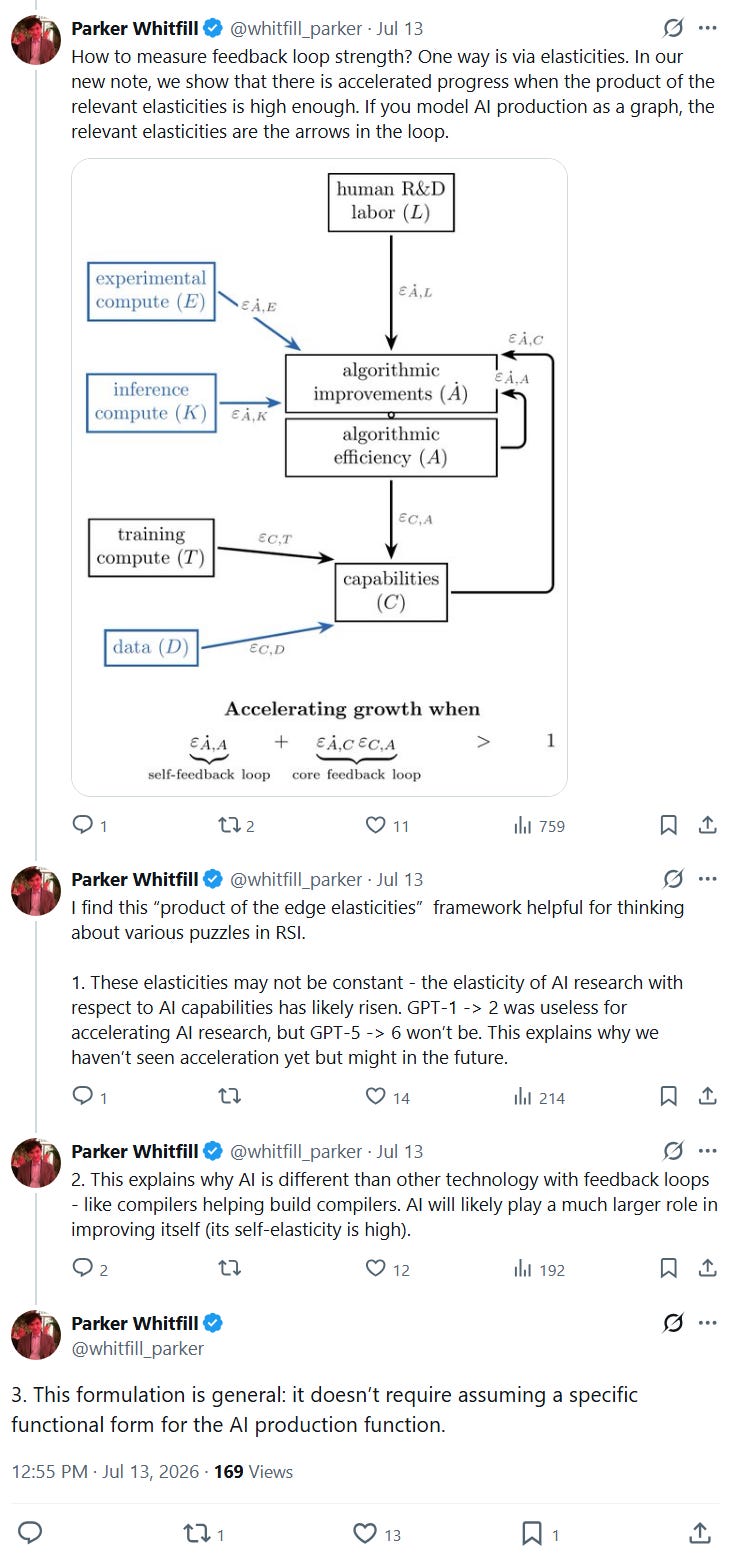
Task: Bookmark the feedback loop diagram tweet
Action: tap(669, 825)
